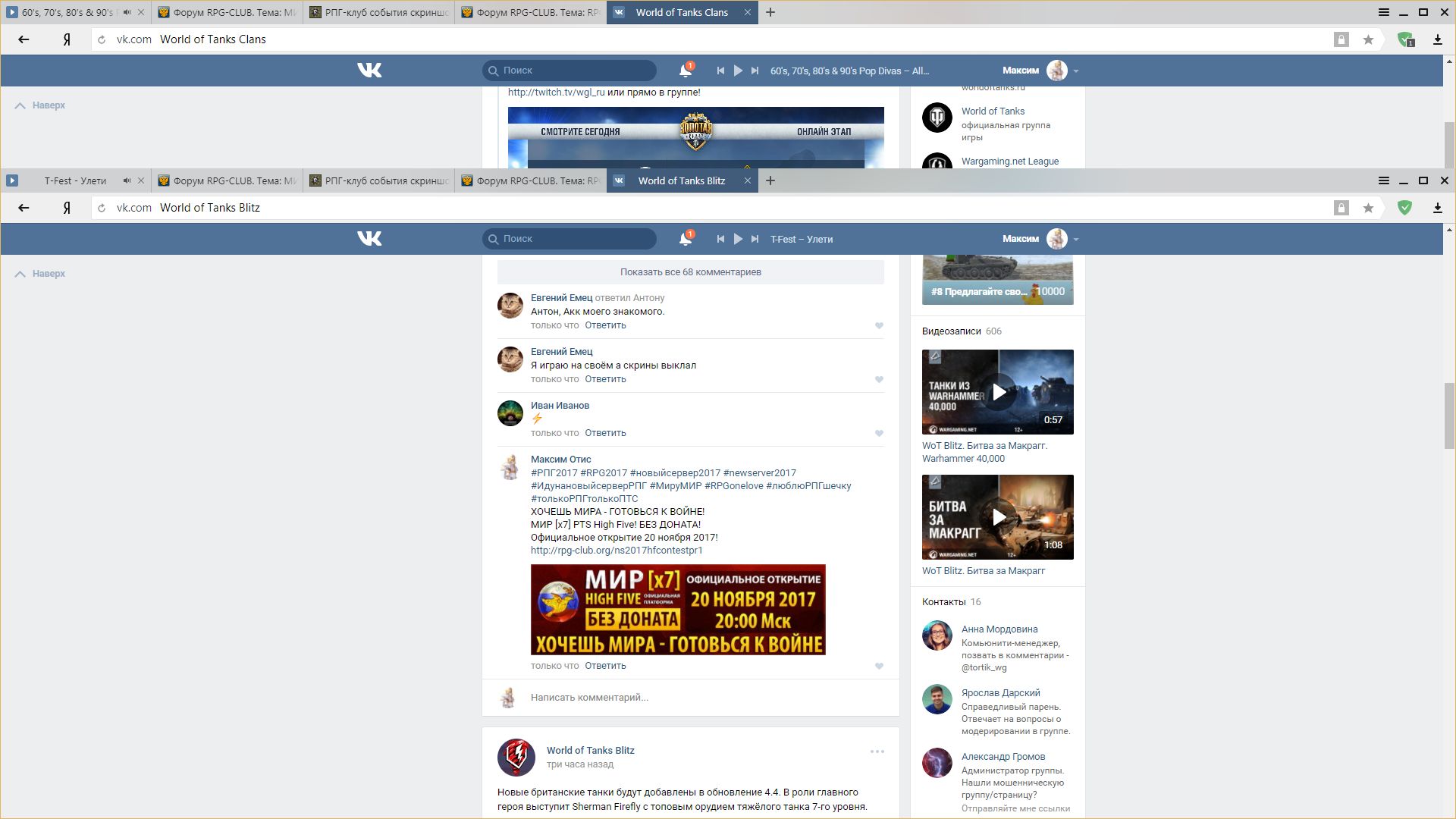This screenshot has width=1456, height=819.
Task: Click the VK logo in lower window
Action: (369, 239)
